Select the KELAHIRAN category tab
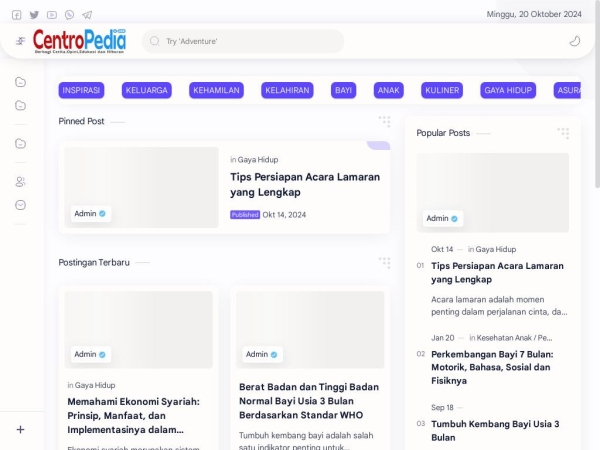The image size is (600, 450). click(287, 90)
